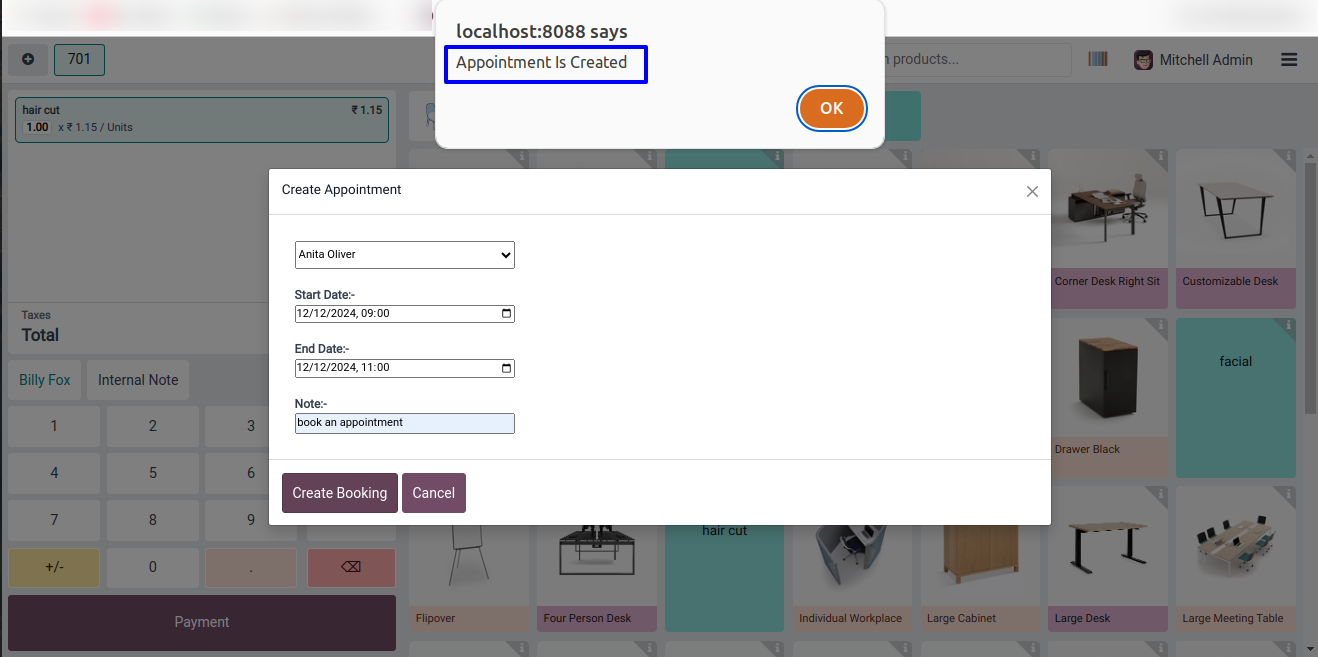
Task: Expand the Anita Oliver customer dropdown
Action: click(404, 255)
